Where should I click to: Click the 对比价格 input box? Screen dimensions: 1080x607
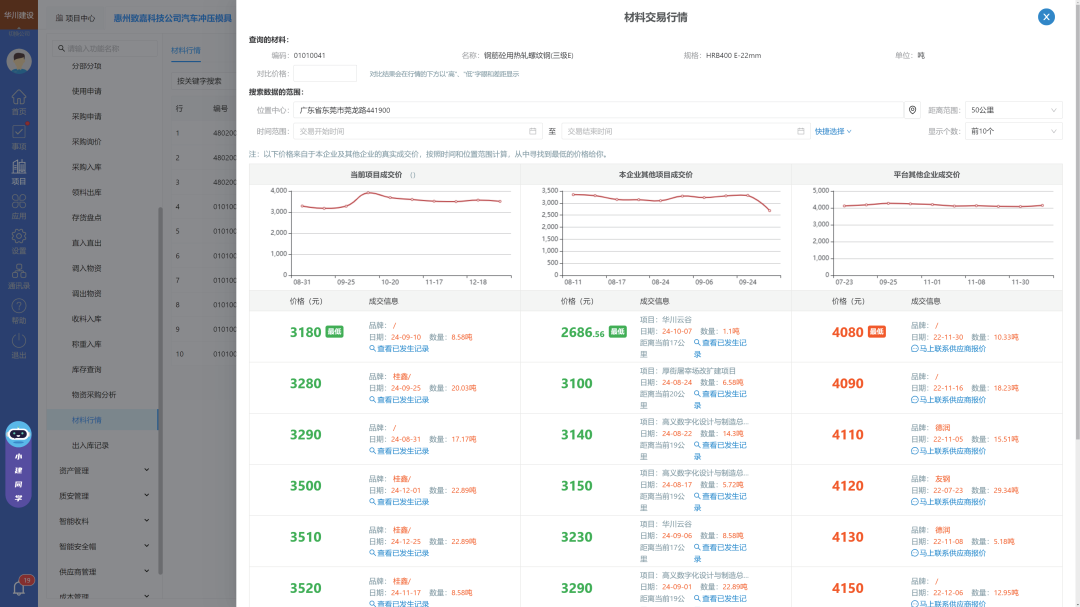point(325,73)
